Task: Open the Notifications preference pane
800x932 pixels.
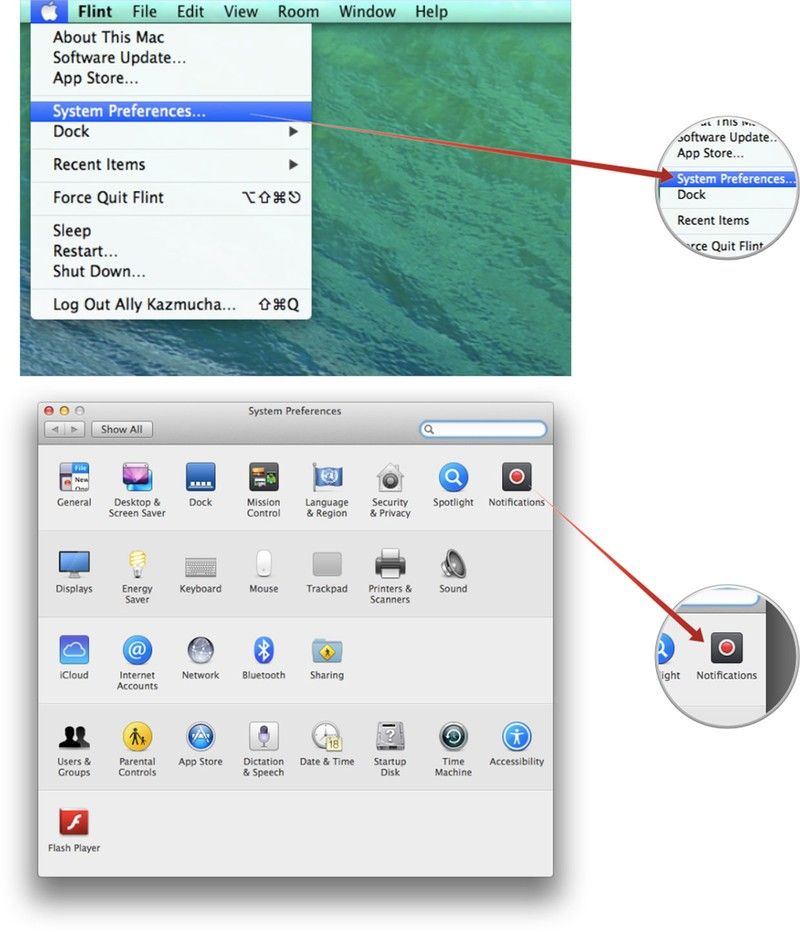Action: [516, 478]
